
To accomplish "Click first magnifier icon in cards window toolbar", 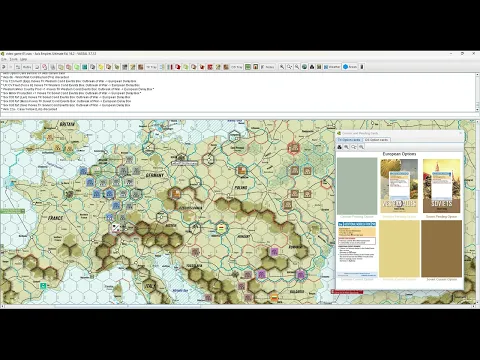I will 346,147.
